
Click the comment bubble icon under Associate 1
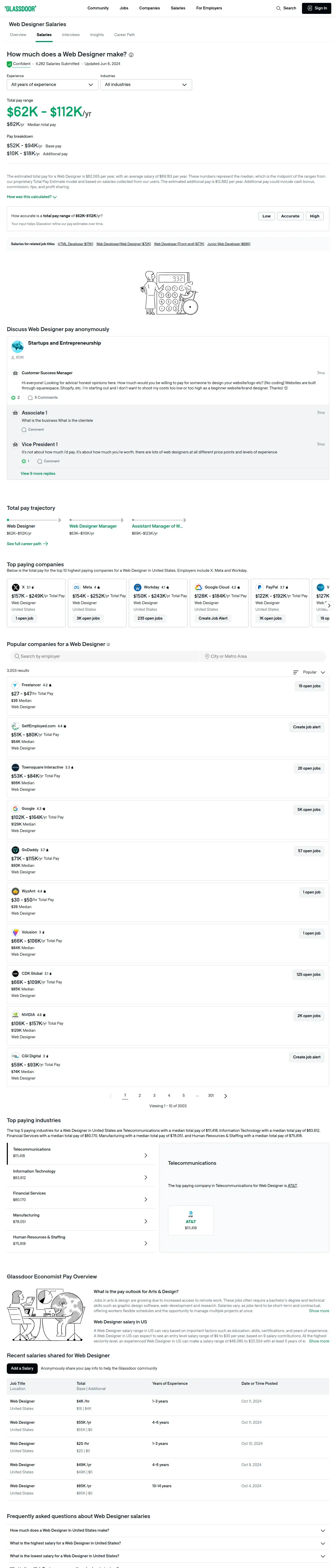pos(24,430)
